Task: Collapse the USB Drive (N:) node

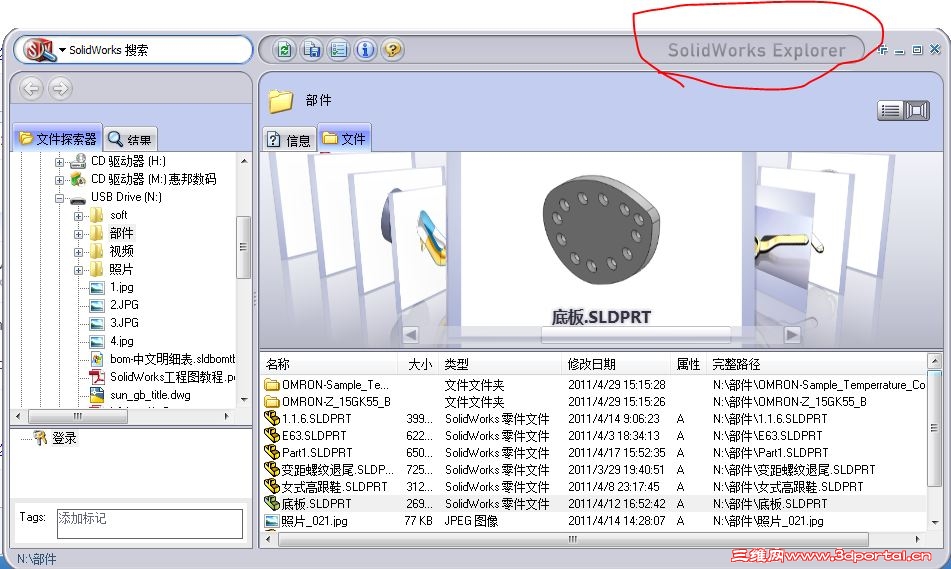Action: point(59,198)
